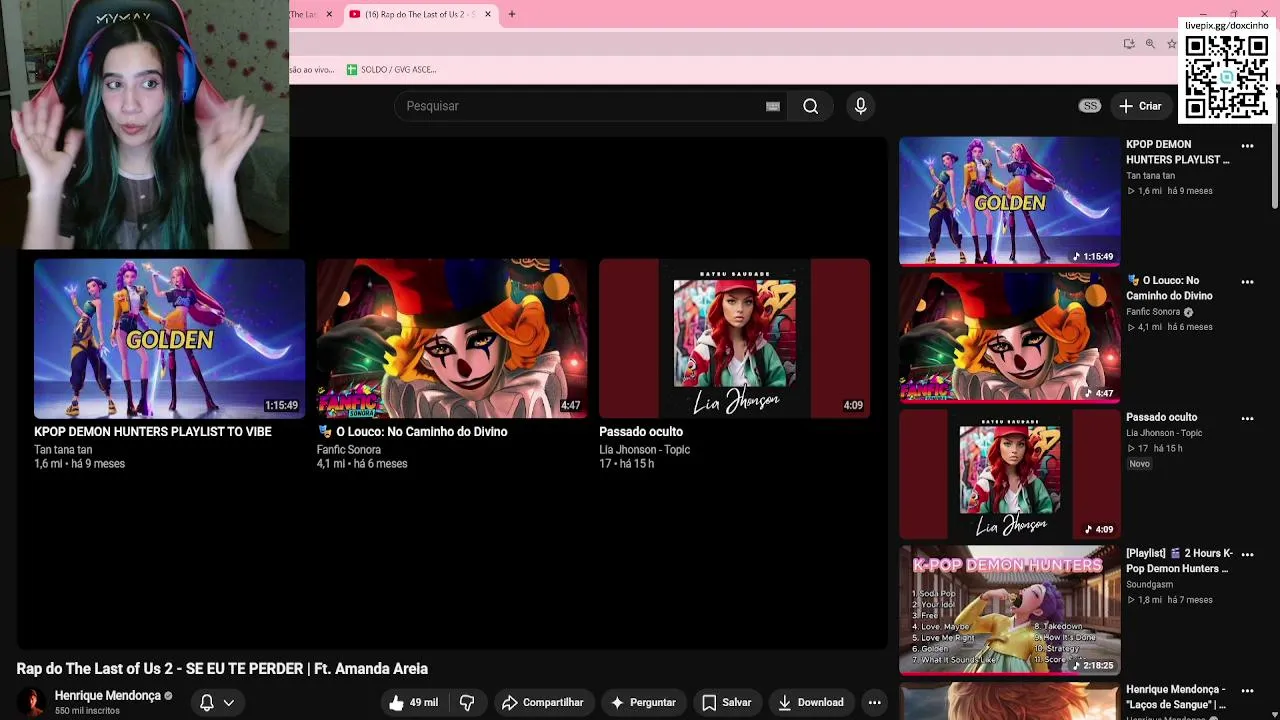Open options for sidebar Laços de Sangue video
This screenshot has width=1280, height=720.
point(1247,690)
